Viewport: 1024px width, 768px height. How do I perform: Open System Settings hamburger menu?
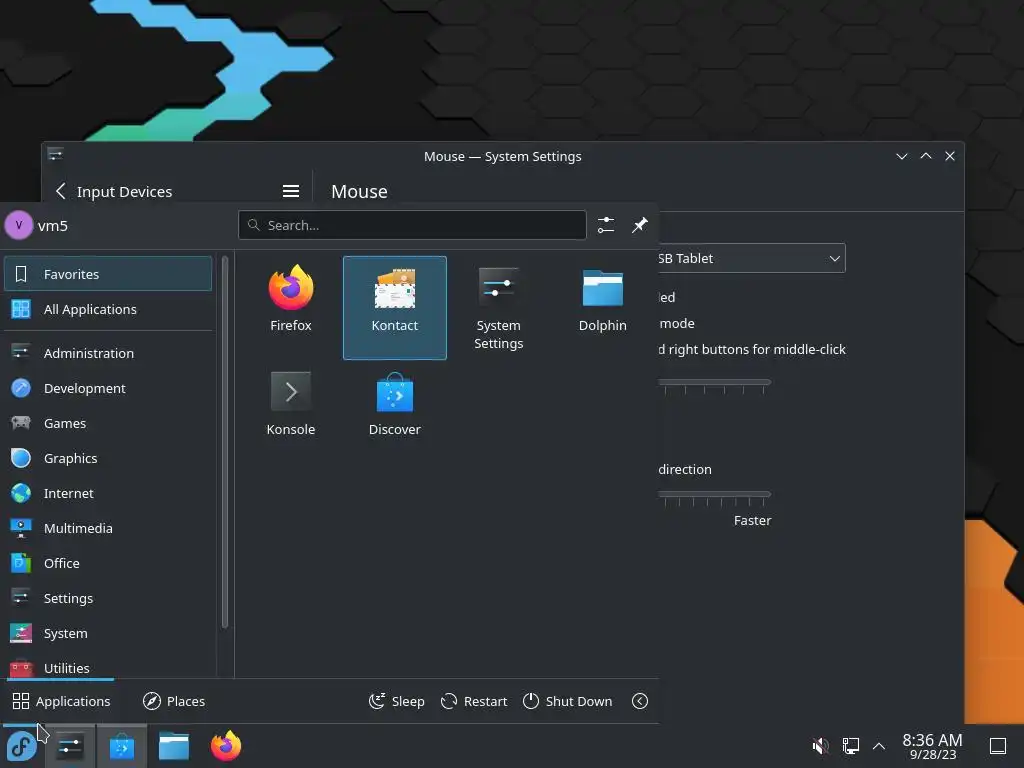291,191
